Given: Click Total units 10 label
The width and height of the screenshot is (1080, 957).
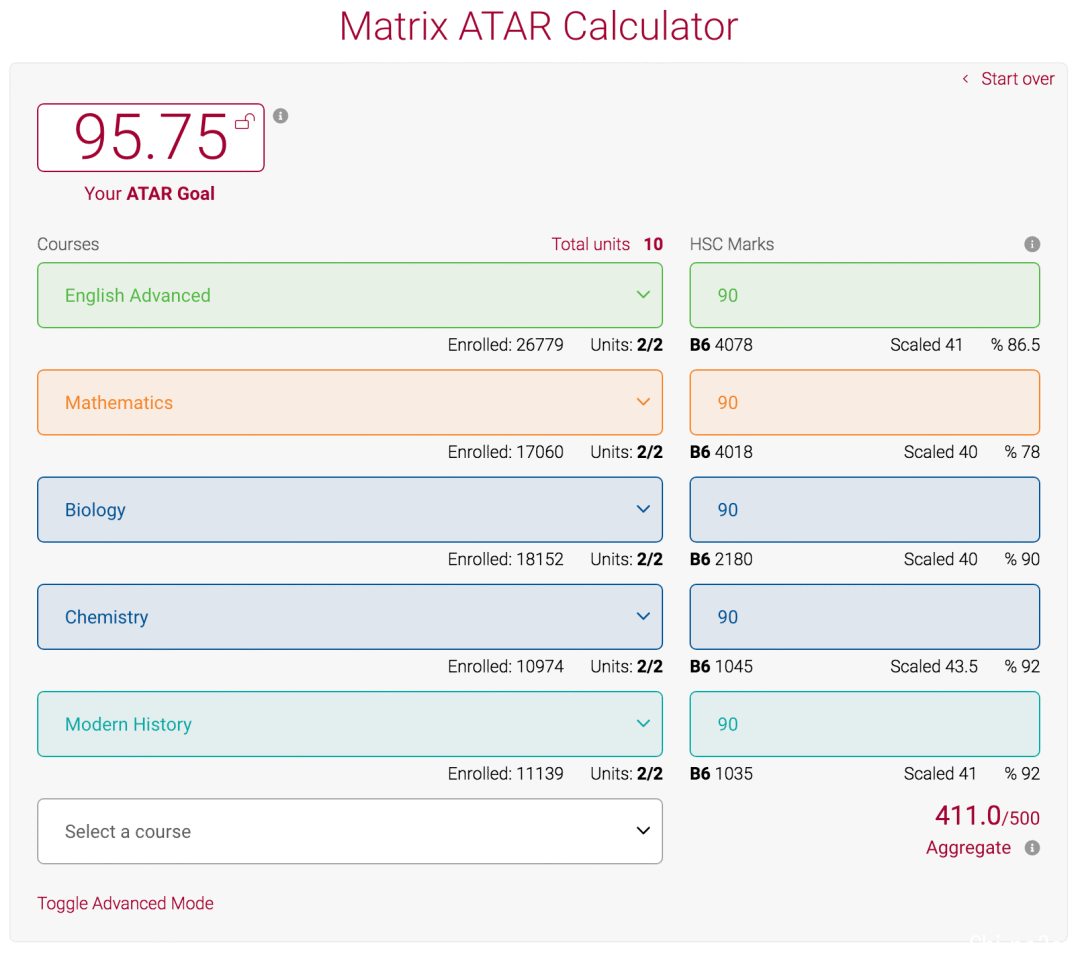Looking at the screenshot, I should click(607, 244).
